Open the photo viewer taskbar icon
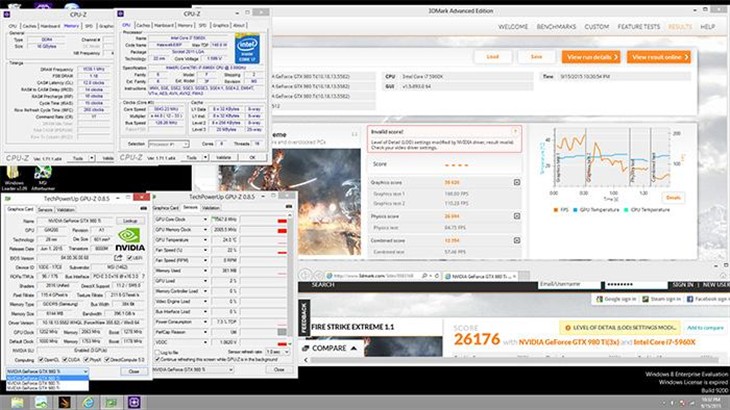The image size is (730, 410). [x=41, y=402]
